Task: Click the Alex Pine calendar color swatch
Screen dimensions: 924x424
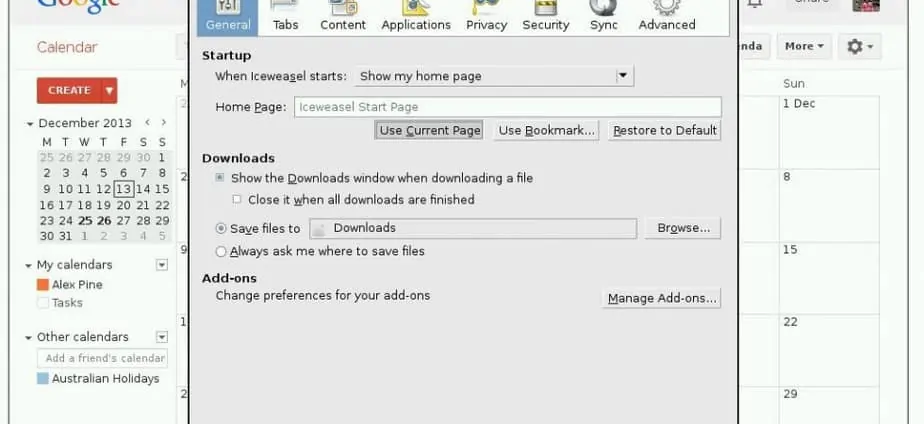Action: 43,285
